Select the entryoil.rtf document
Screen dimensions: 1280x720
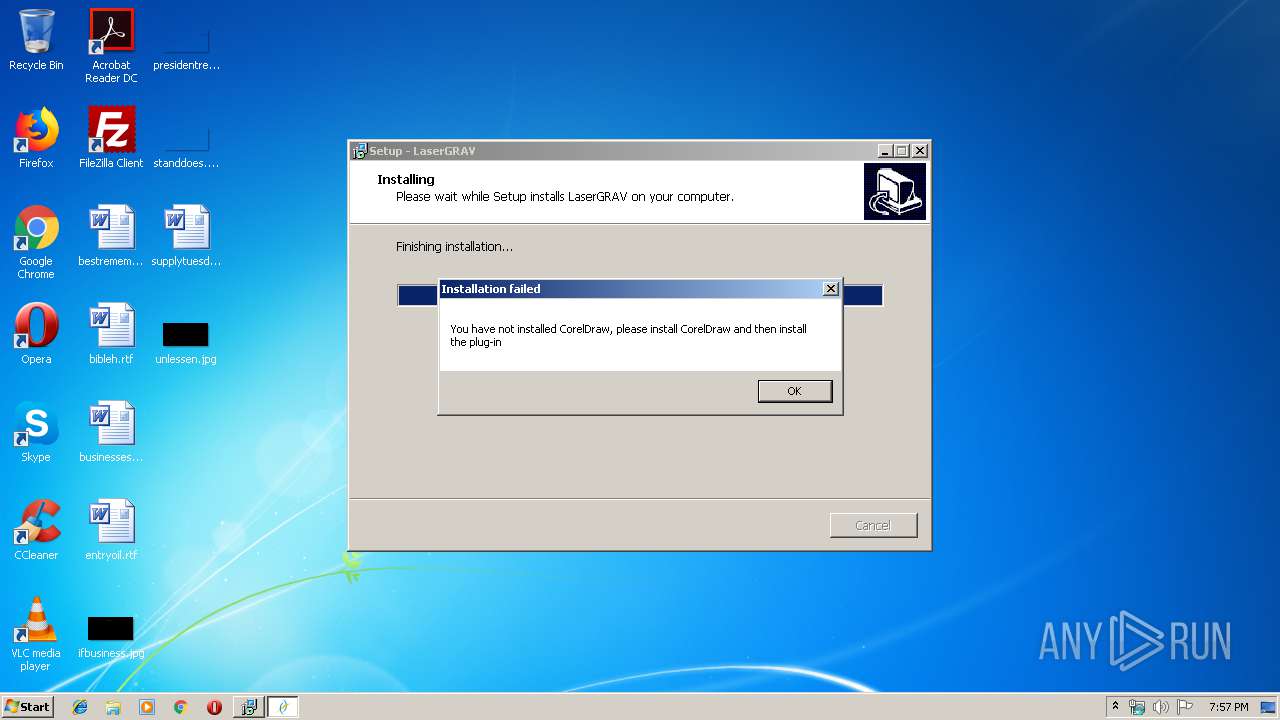111,531
